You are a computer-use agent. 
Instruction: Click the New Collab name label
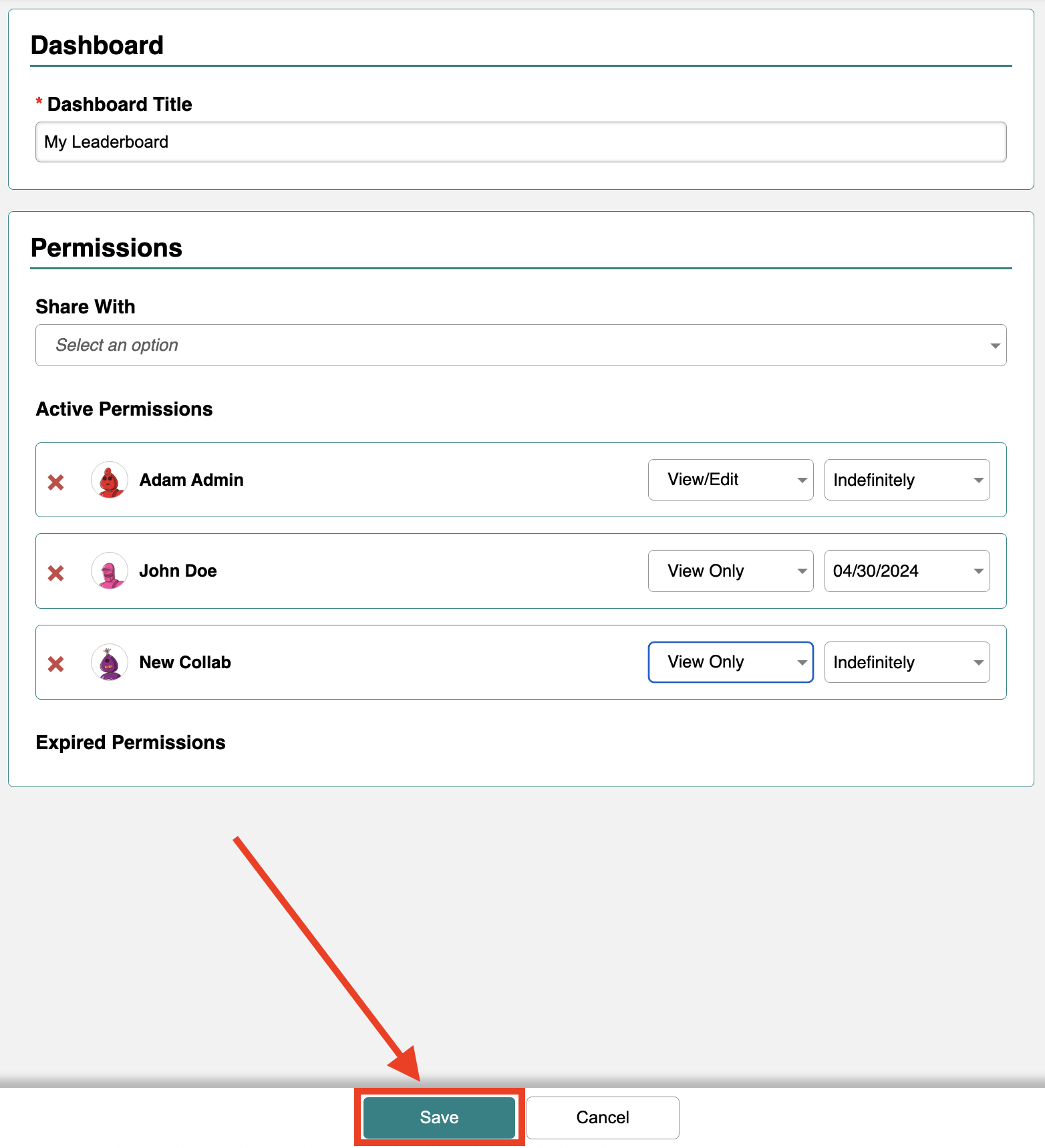tap(185, 662)
